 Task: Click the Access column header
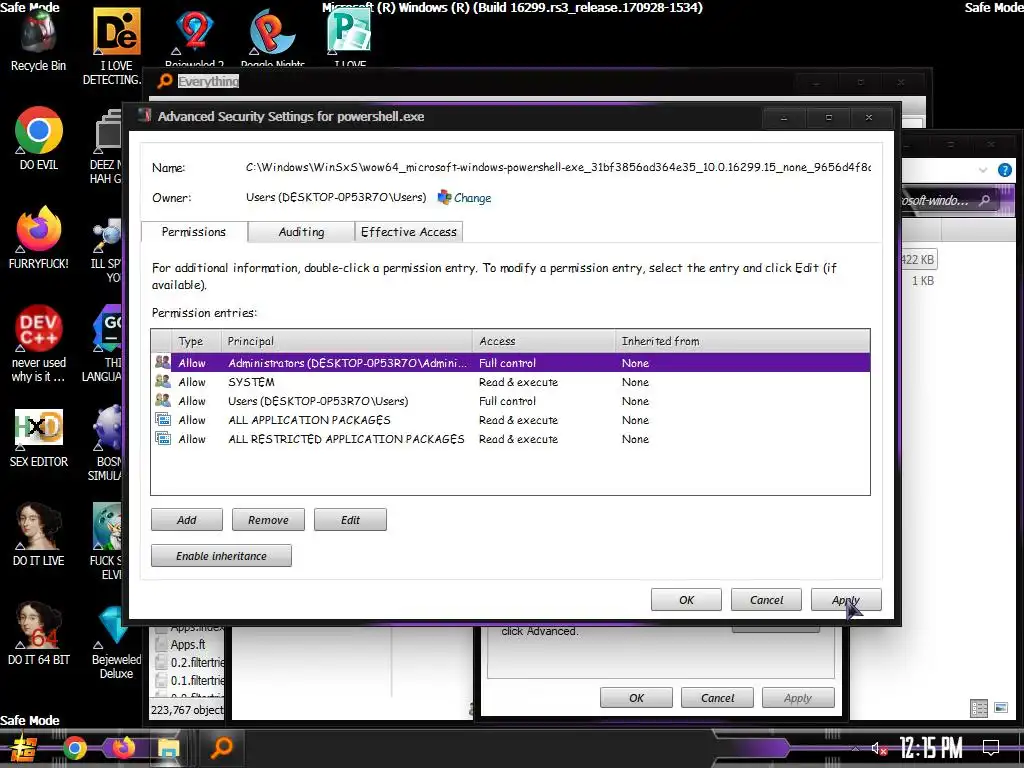click(x=544, y=341)
